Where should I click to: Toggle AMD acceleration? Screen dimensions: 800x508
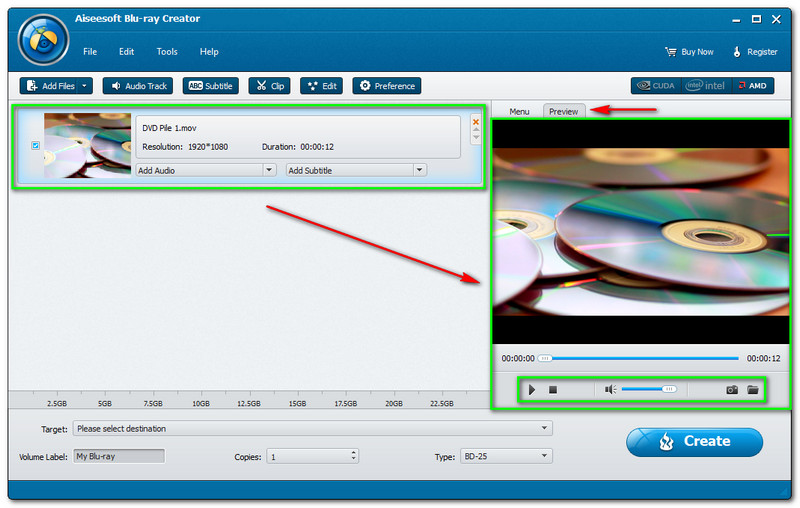point(753,86)
